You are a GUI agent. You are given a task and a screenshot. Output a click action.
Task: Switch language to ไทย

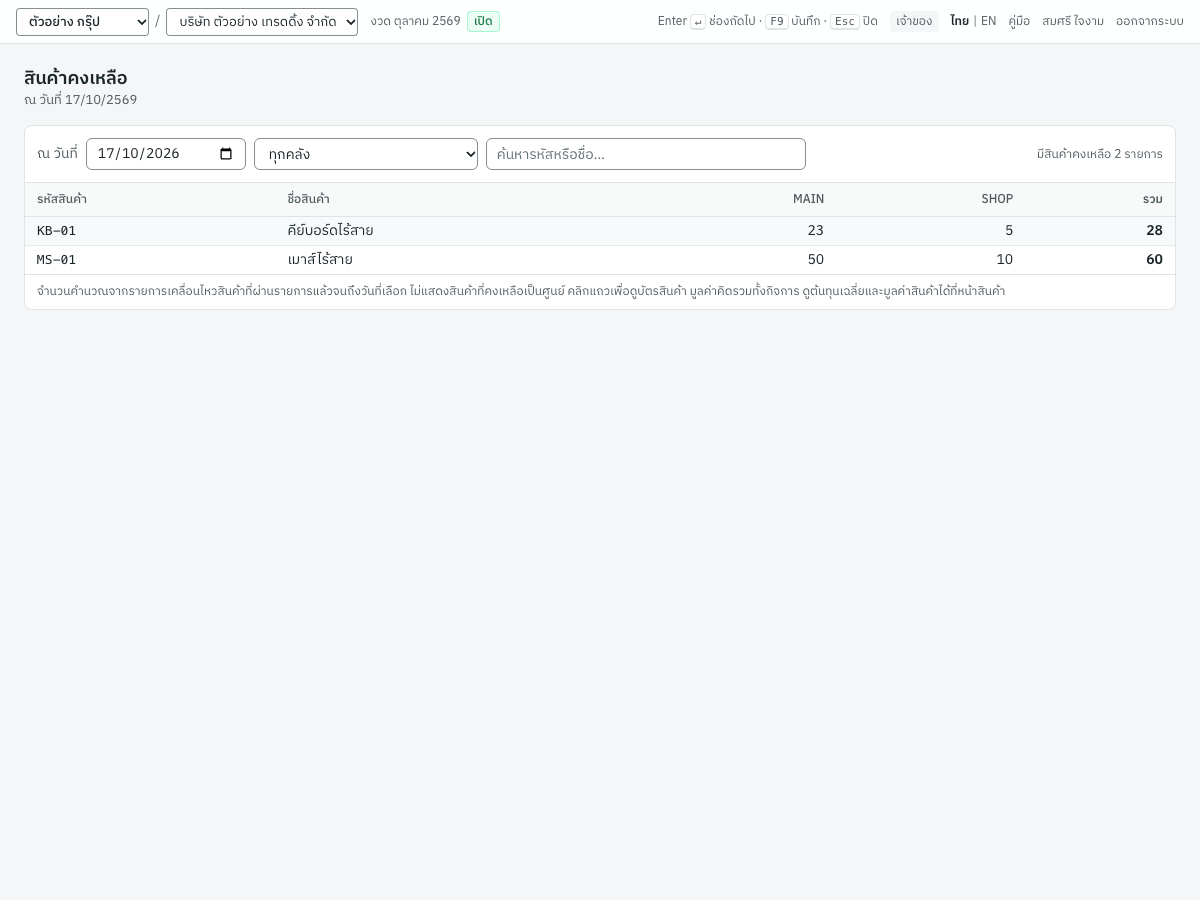(959, 21)
